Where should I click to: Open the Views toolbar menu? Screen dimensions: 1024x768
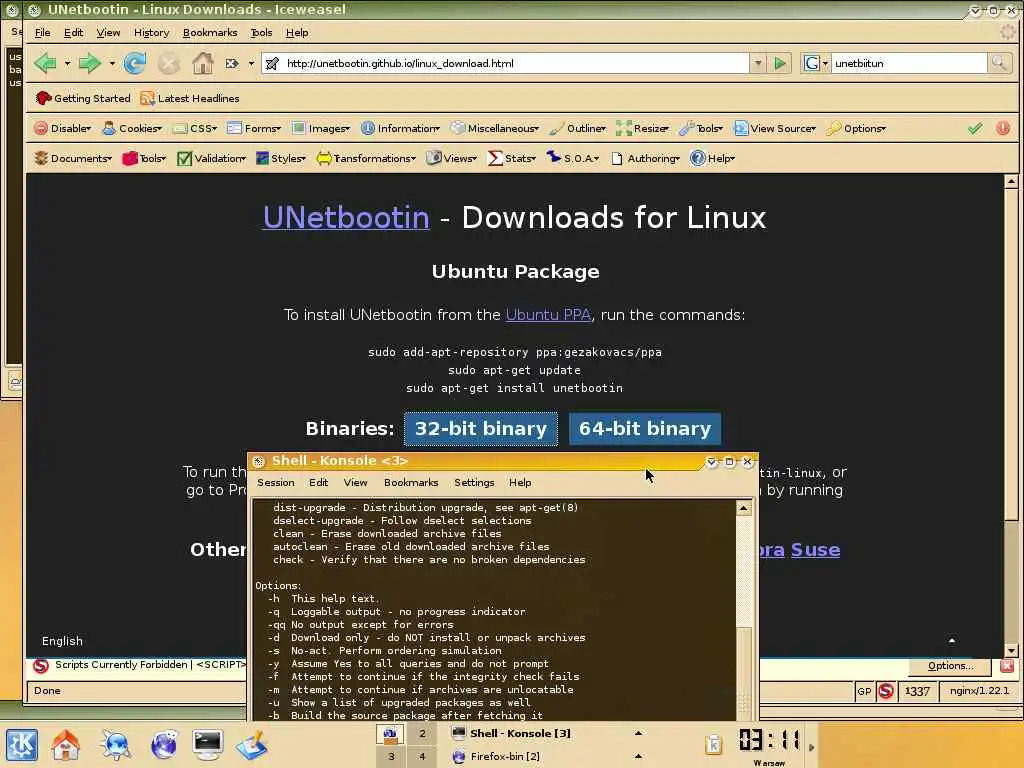pos(451,158)
